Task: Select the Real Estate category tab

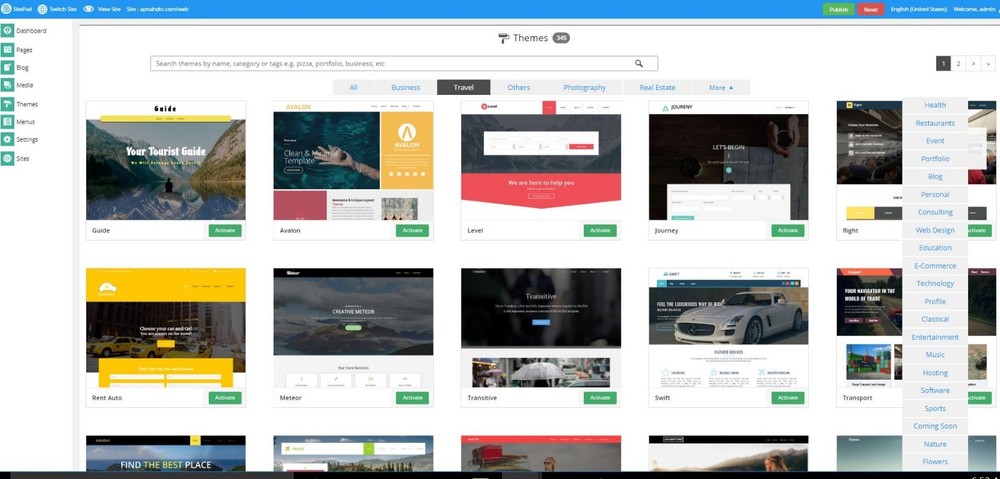Action: pos(657,87)
